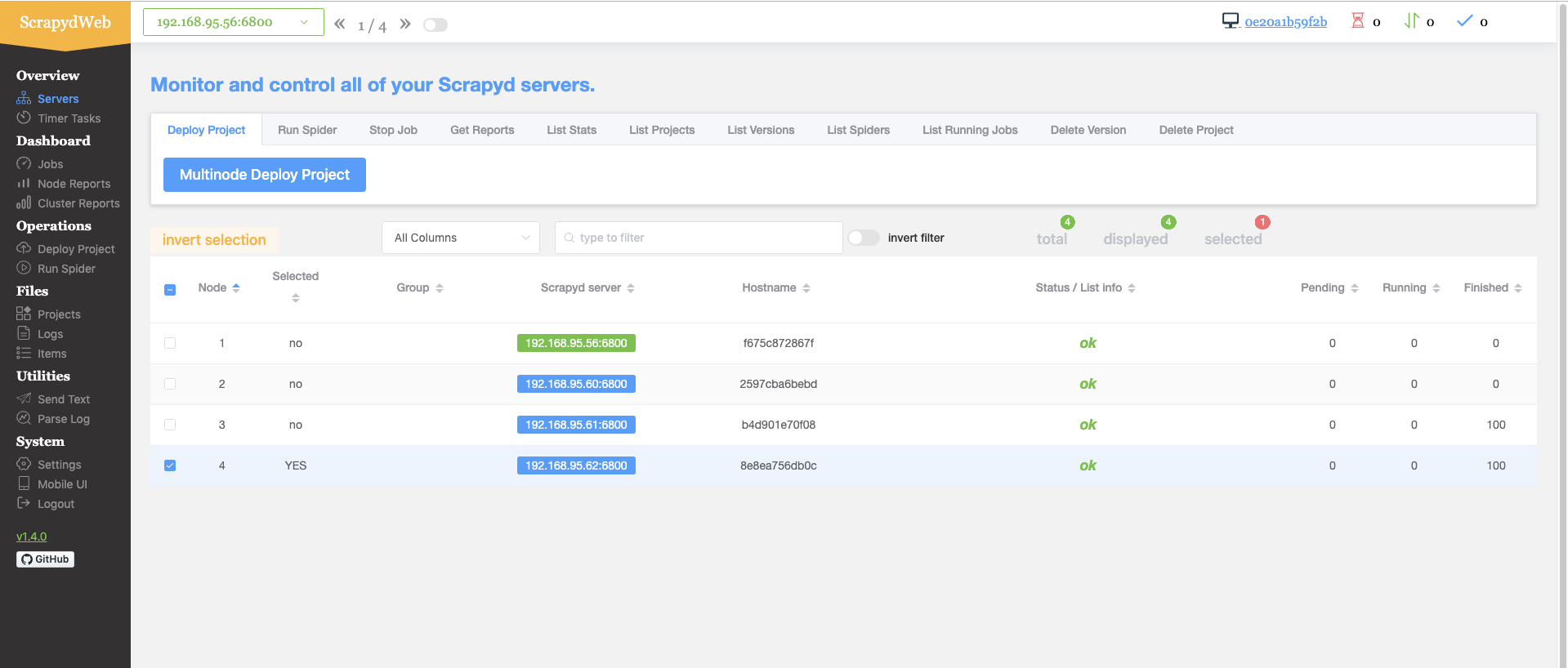1568x668 pixels.
Task: Click the GitHub badge
Action: pyautogui.click(x=45, y=559)
